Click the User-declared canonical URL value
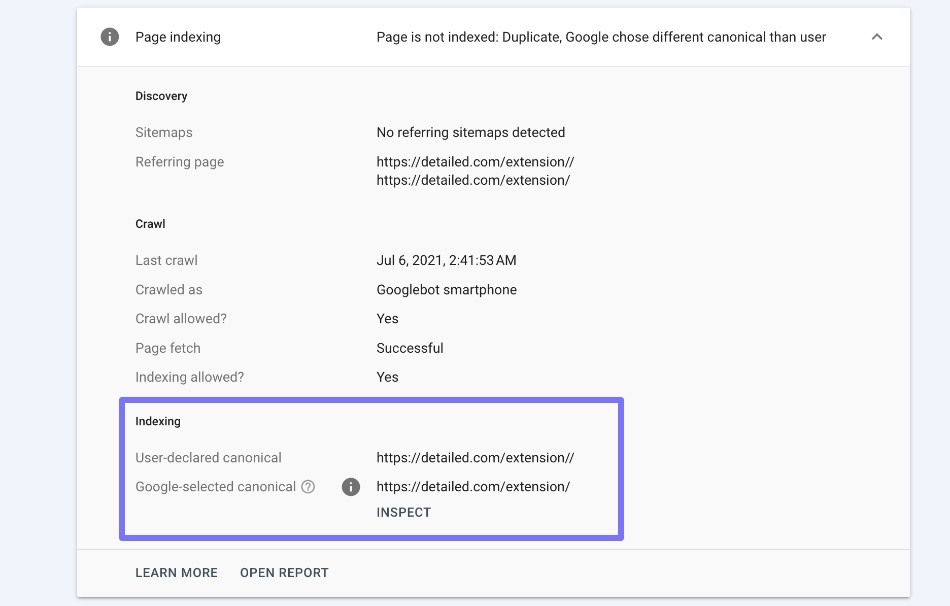Screen dimensions: 950x606 tap(476, 458)
